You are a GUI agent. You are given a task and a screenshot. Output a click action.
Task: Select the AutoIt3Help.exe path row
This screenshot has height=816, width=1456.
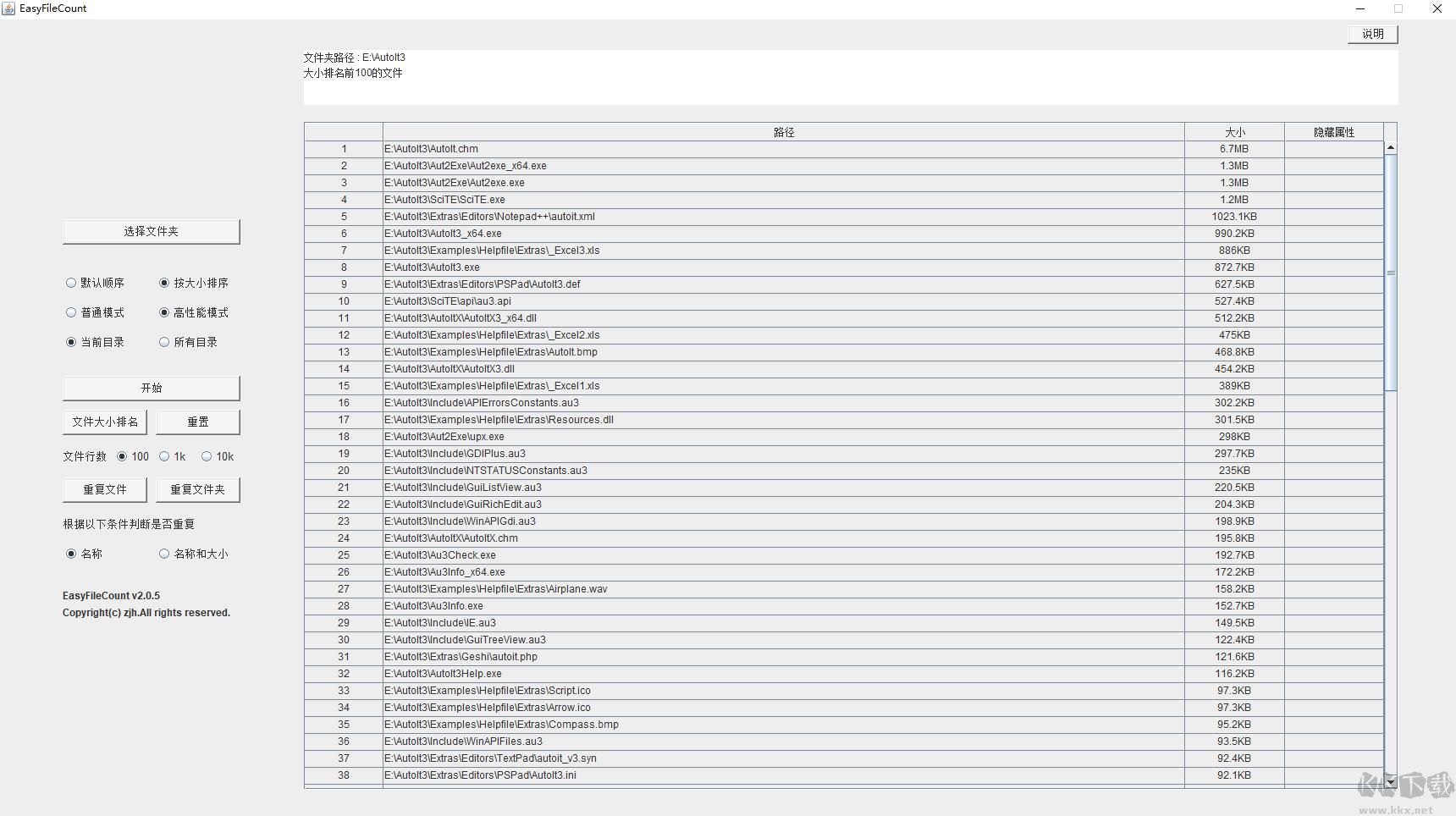[x=784, y=674]
